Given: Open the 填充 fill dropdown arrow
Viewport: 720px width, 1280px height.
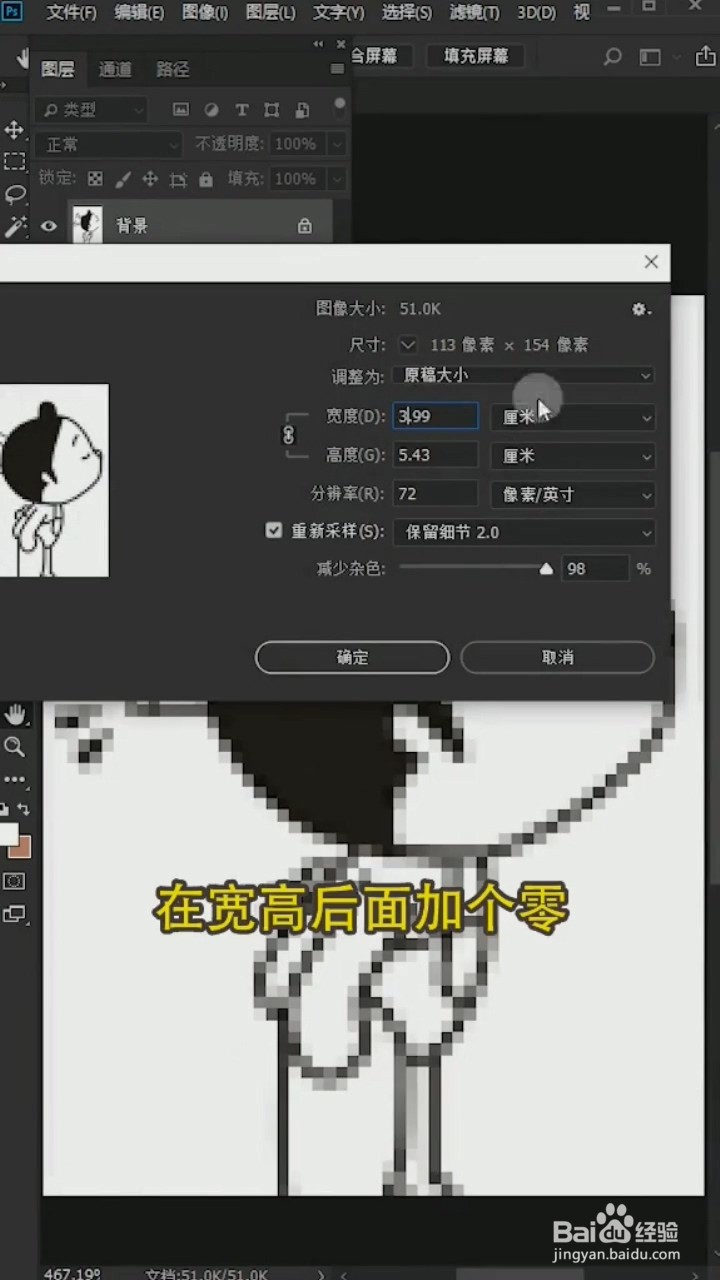Looking at the screenshot, I should pos(337,179).
